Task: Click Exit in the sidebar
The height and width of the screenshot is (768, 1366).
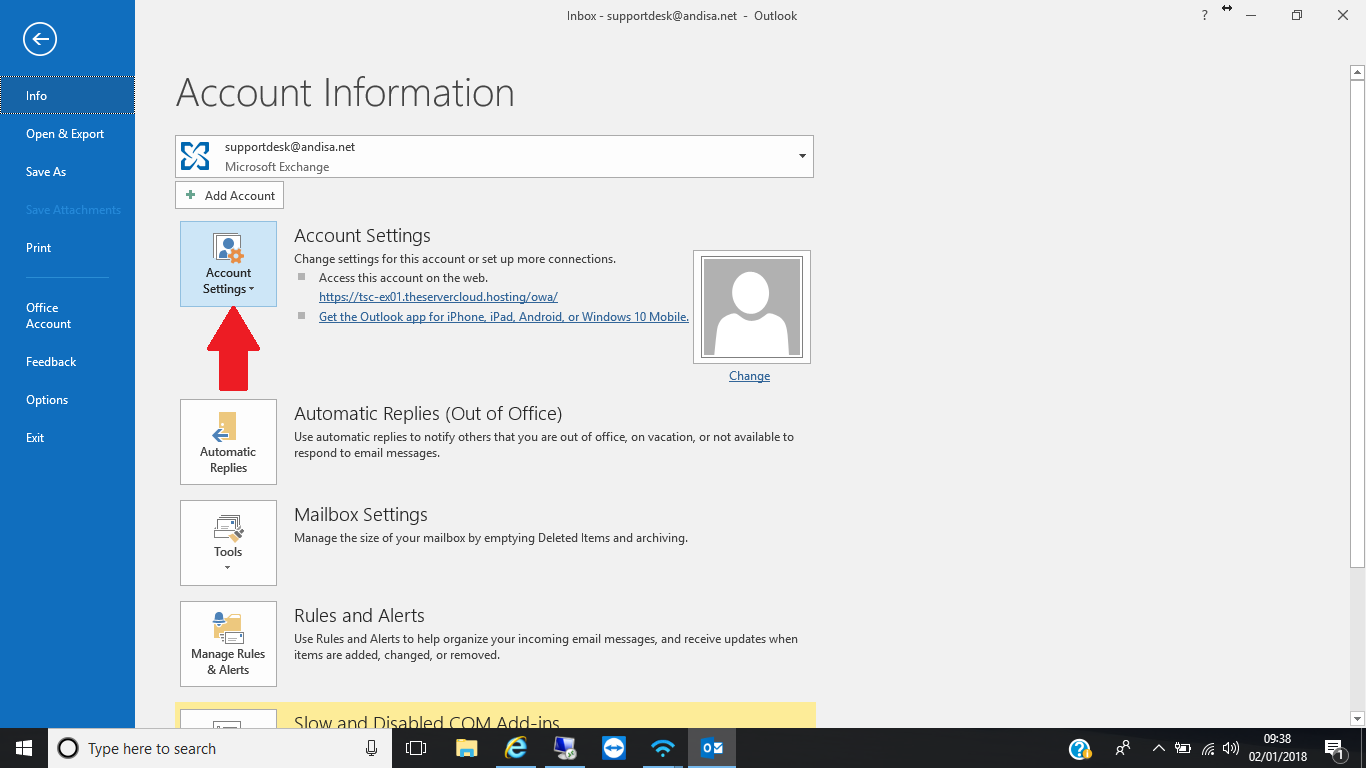Action: (x=67, y=438)
